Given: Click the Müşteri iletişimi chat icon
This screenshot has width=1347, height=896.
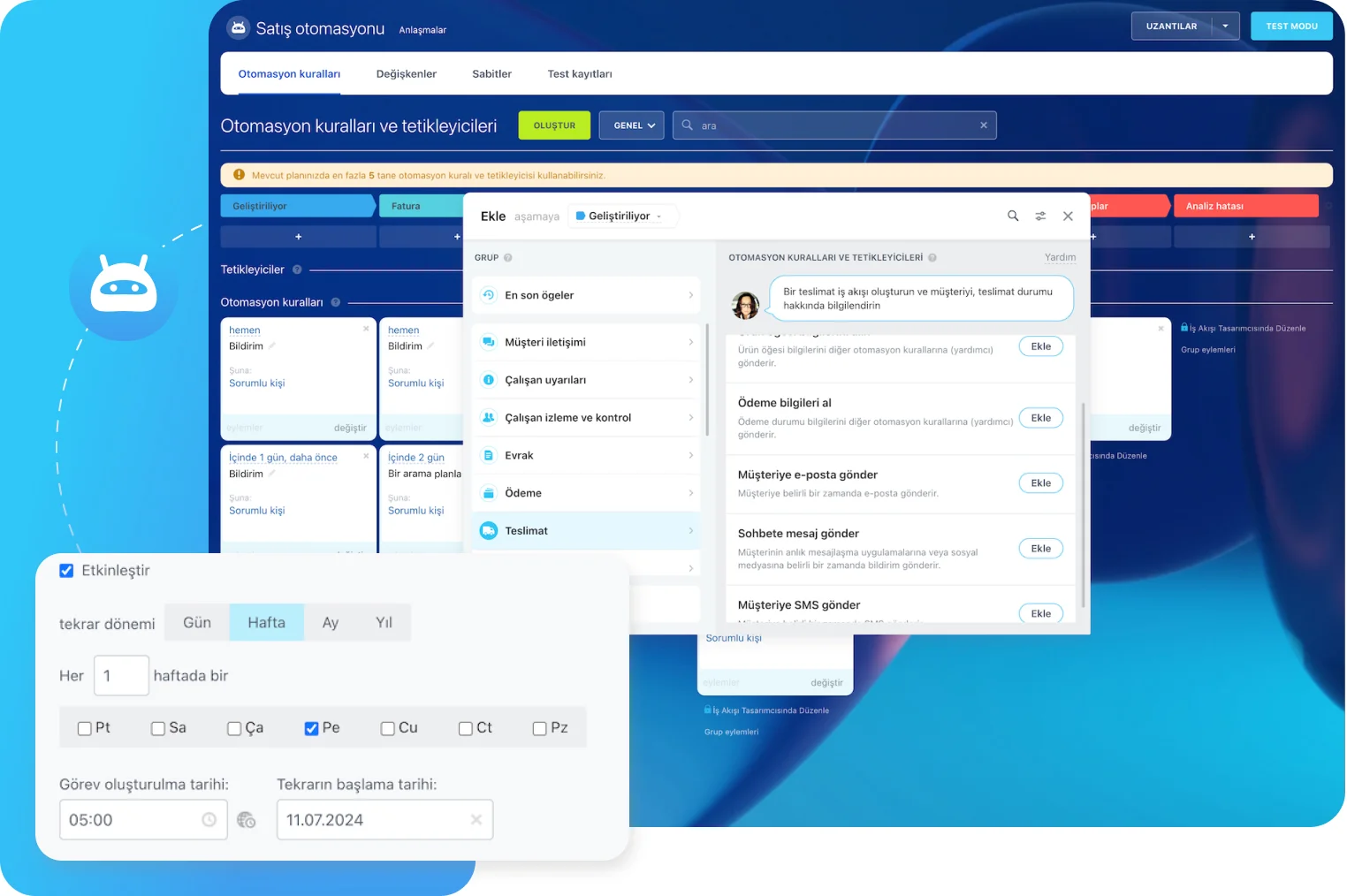Looking at the screenshot, I should click(x=489, y=342).
